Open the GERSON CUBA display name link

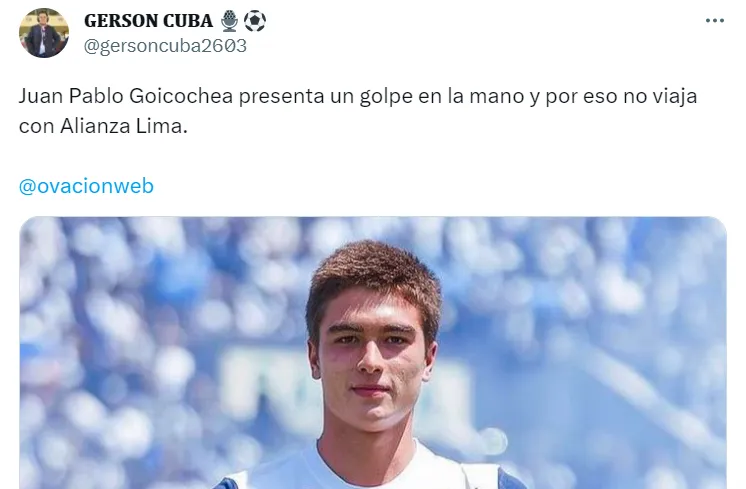(x=148, y=21)
